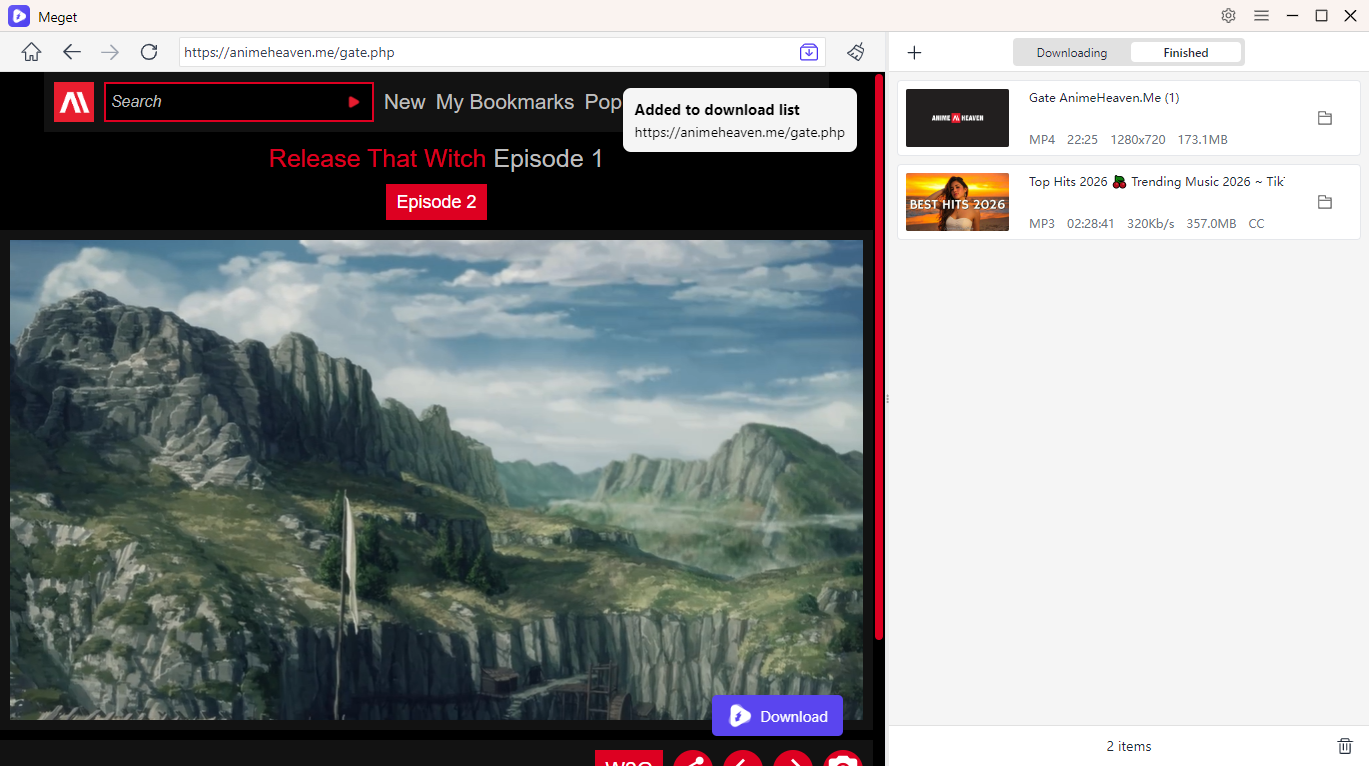Open the cleanup brush icon next to address bar
Screen dimensions: 1369x766
click(x=855, y=52)
